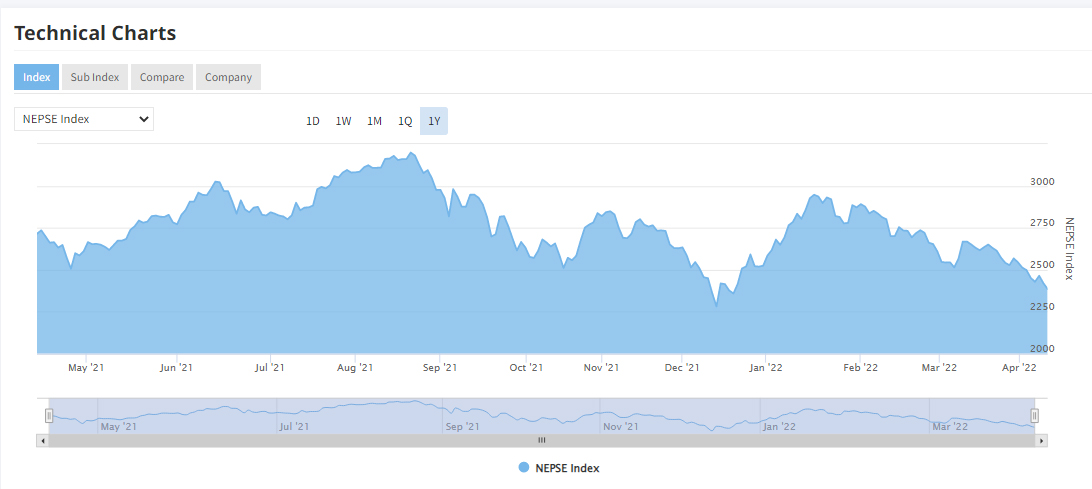Select the Index tab

tap(36, 77)
